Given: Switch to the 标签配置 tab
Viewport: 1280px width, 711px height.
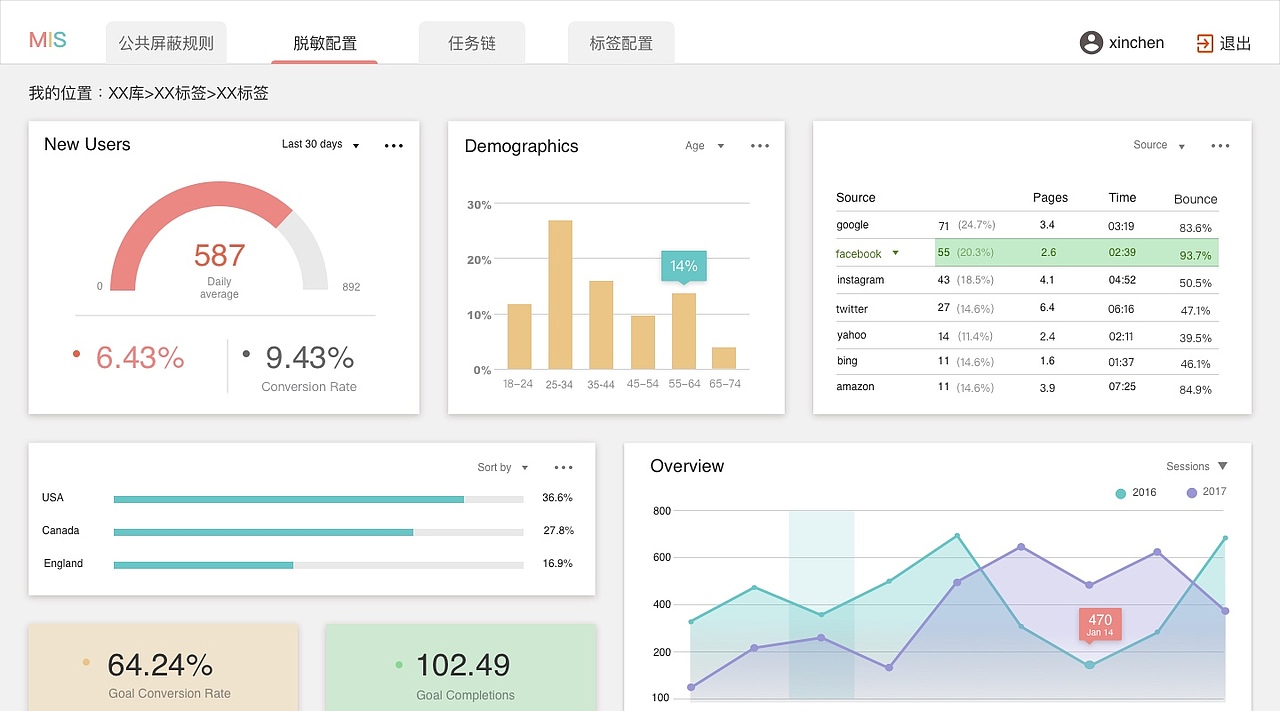Looking at the screenshot, I should 621,42.
